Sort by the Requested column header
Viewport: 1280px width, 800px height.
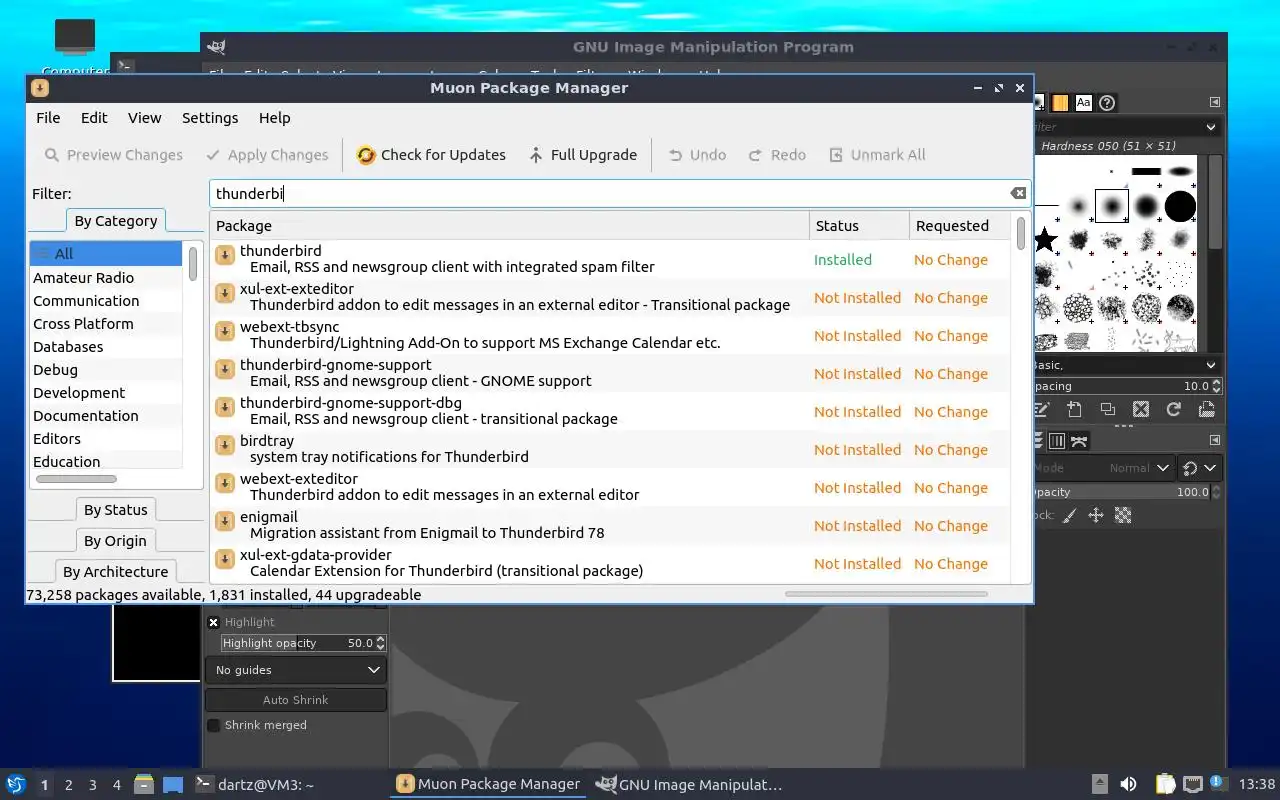pos(960,226)
